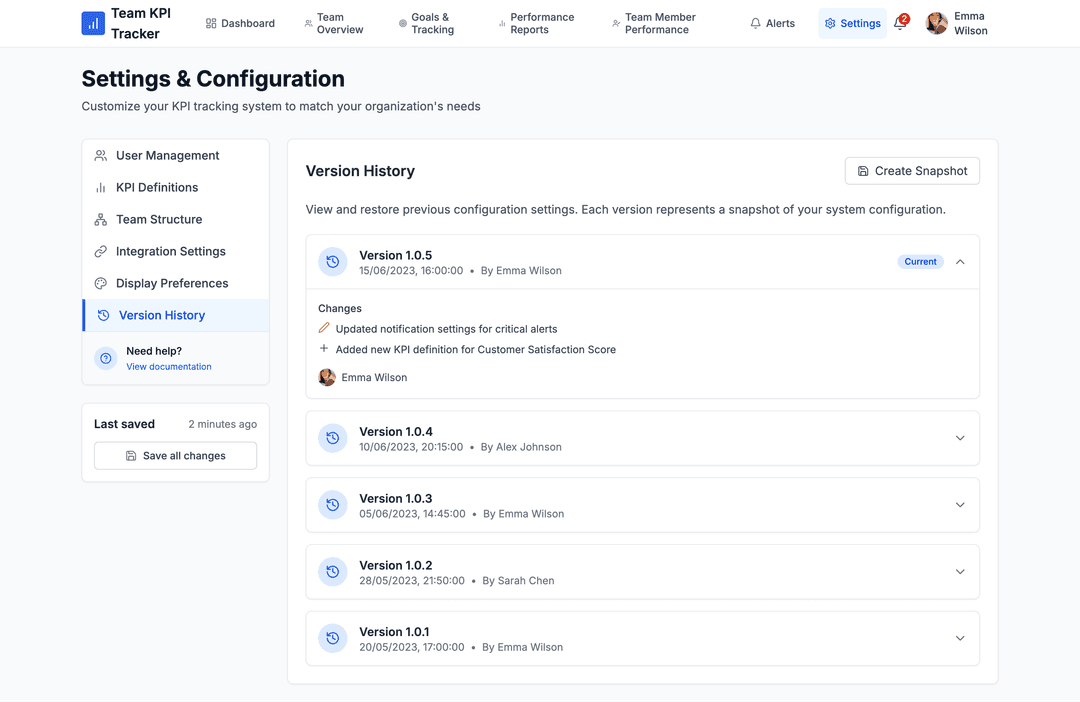This screenshot has height=702, width=1080.
Task: Click the history icon beside Version 1.0.4
Action: pos(333,438)
